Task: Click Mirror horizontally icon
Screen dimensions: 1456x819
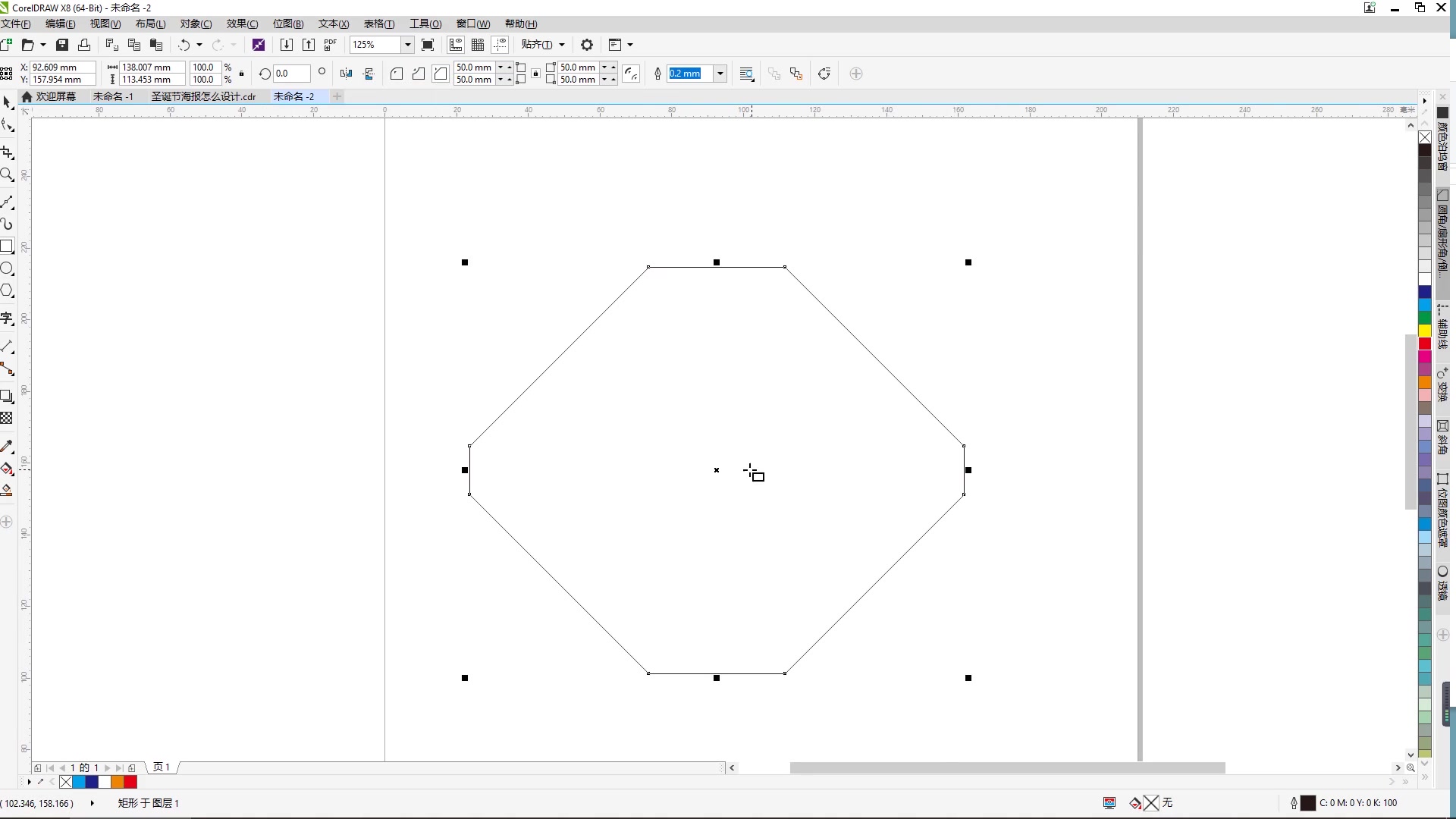Action: 347,74
